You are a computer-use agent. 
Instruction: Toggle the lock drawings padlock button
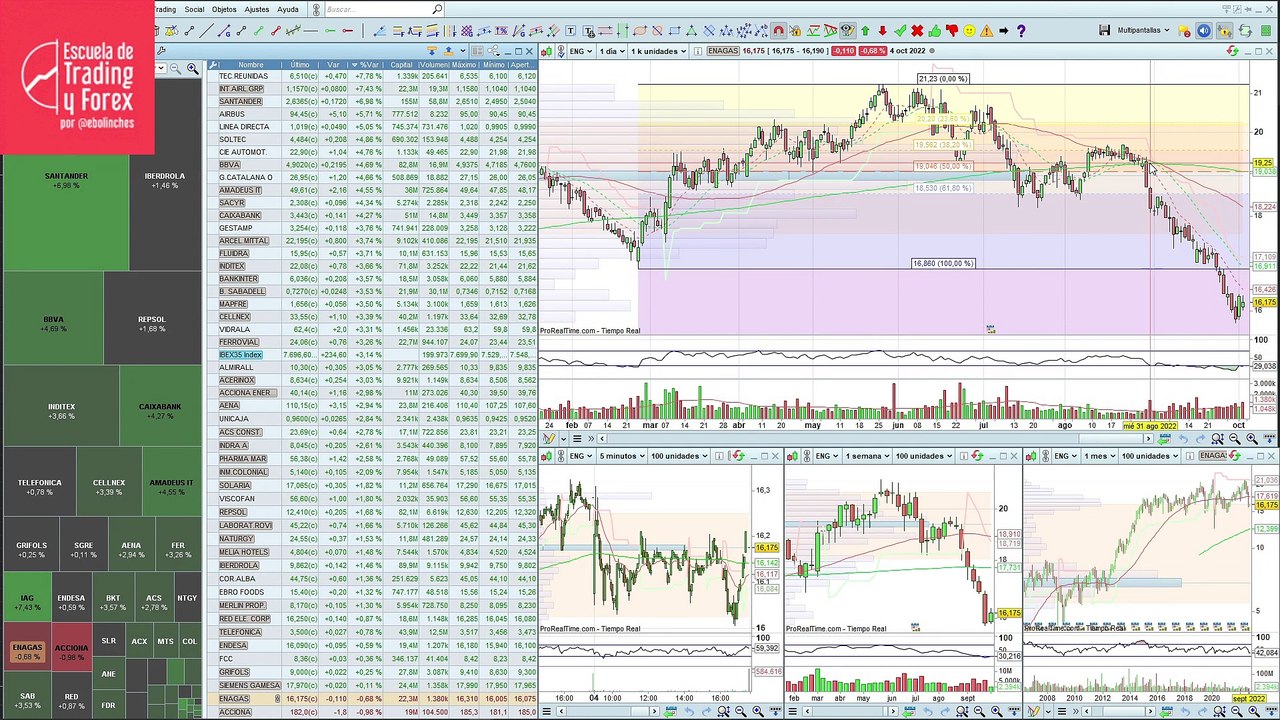pos(795,31)
